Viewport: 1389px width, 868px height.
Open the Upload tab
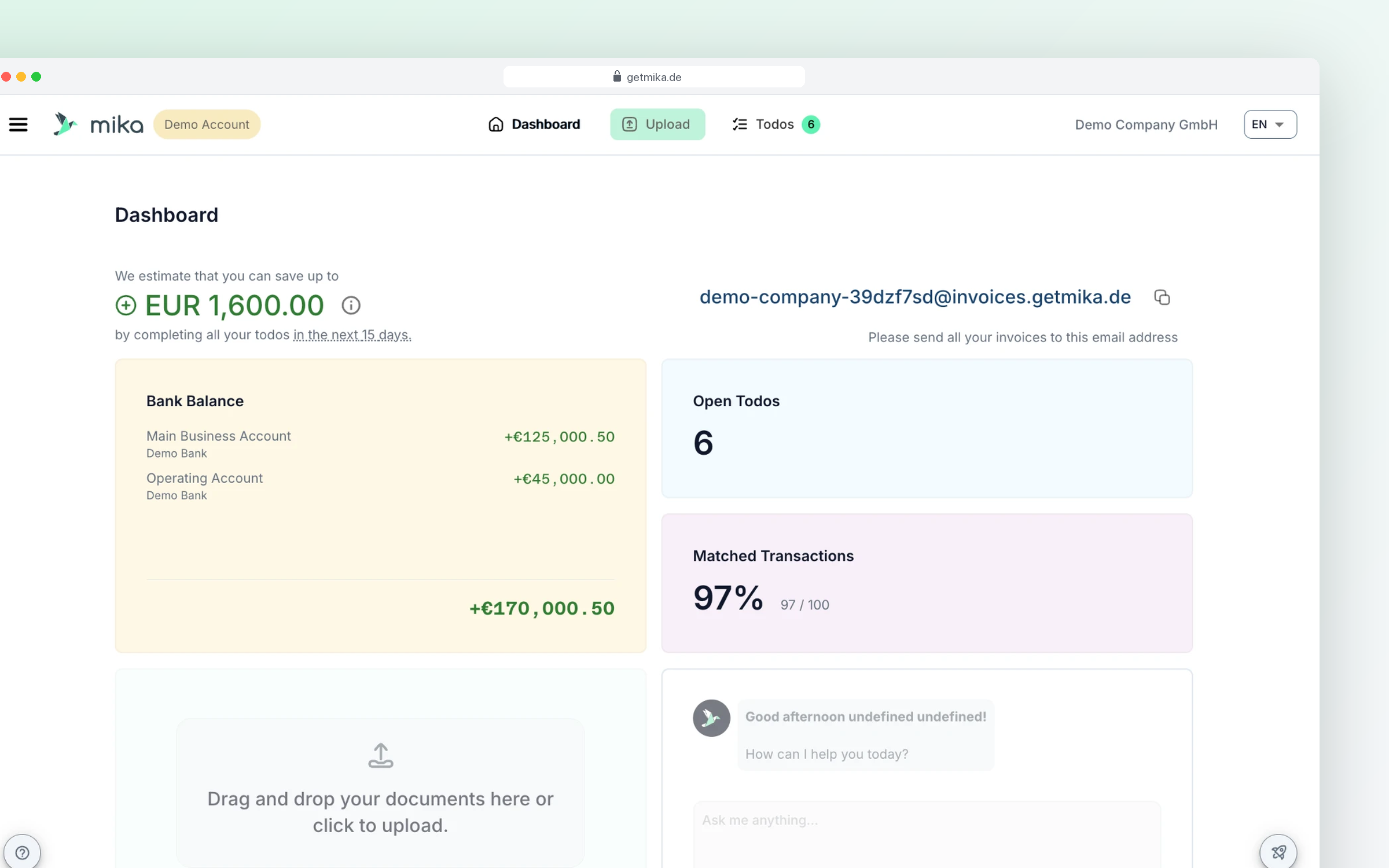coord(657,124)
